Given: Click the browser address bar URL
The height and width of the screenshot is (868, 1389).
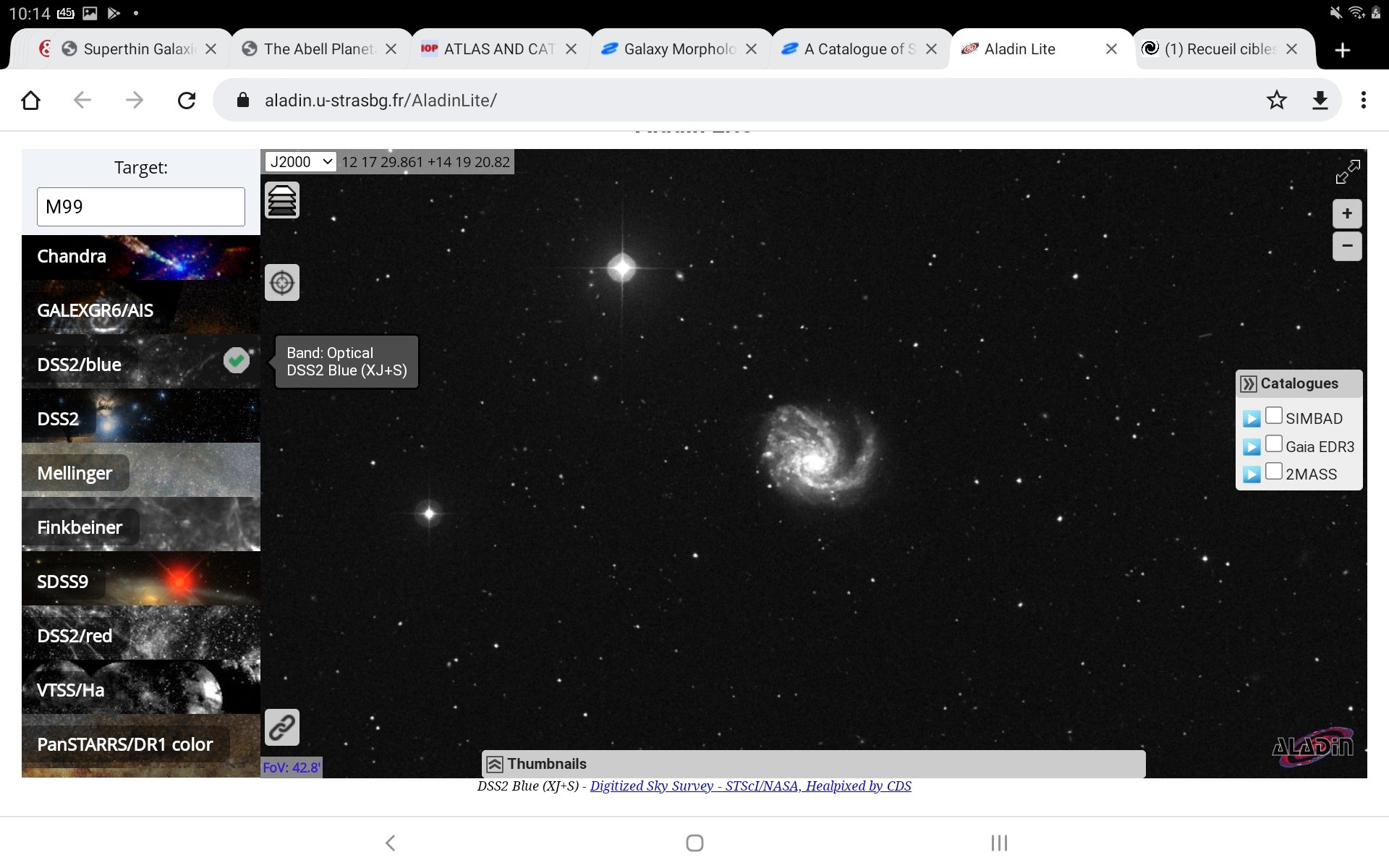Looking at the screenshot, I should coord(381,100).
